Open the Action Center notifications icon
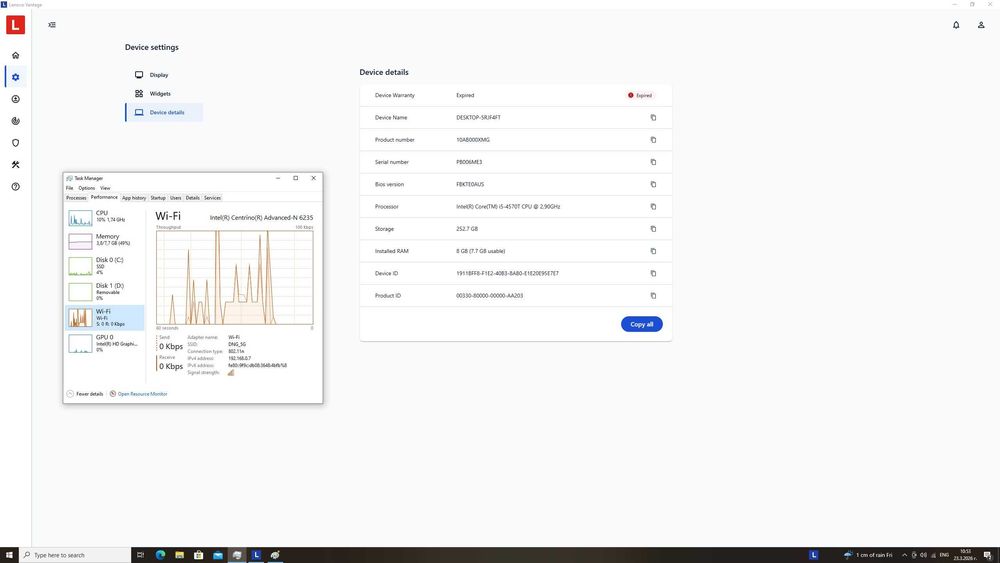Viewport: 1000px width, 563px height. (x=988, y=555)
